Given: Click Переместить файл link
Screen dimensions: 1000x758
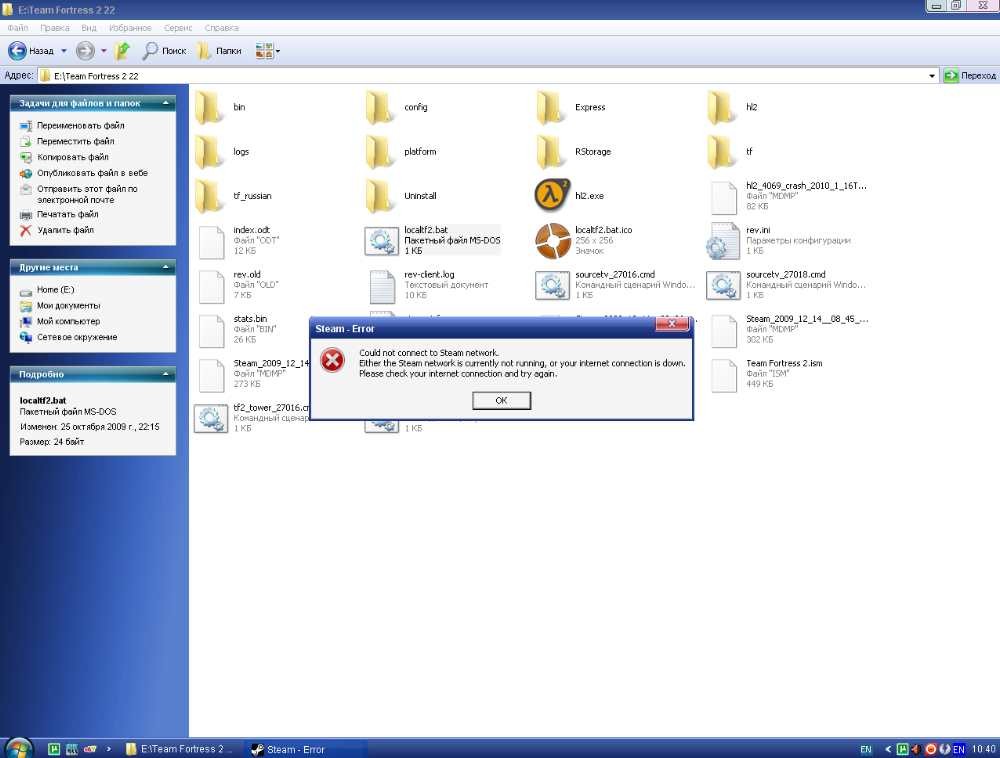Looking at the screenshot, I should (x=75, y=142).
